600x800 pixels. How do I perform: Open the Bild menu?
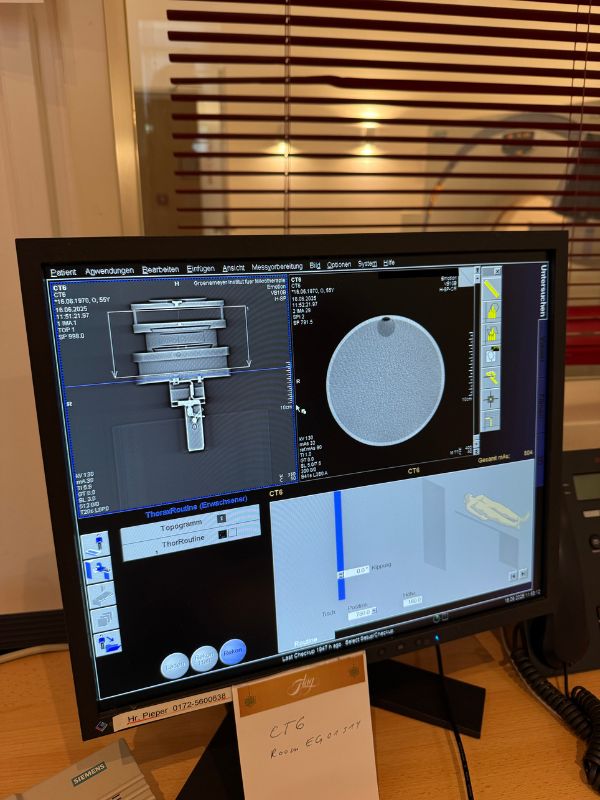pos(315,265)
